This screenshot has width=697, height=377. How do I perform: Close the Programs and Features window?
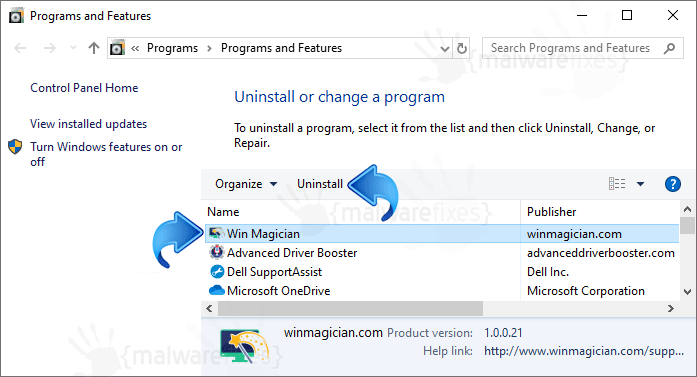673,16
